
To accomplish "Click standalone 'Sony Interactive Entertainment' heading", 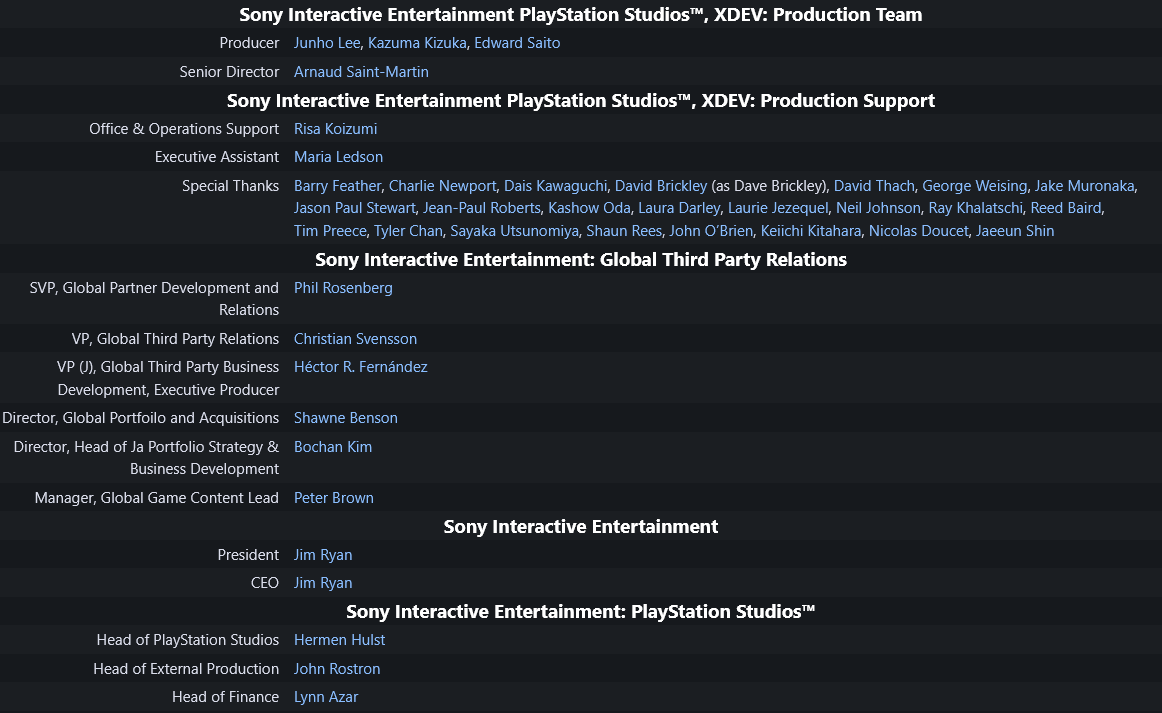I will 581,527.
